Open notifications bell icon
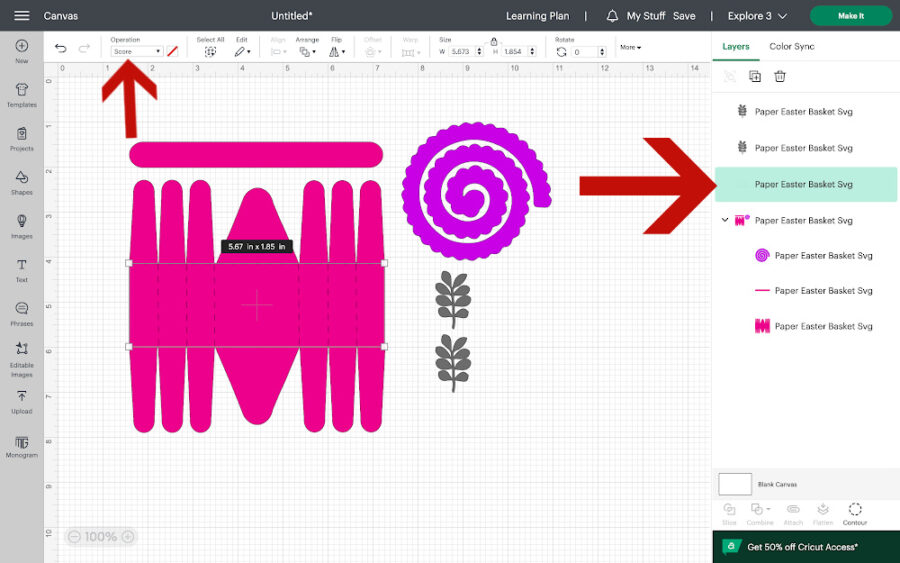900x563 pixels. (612, 16)
